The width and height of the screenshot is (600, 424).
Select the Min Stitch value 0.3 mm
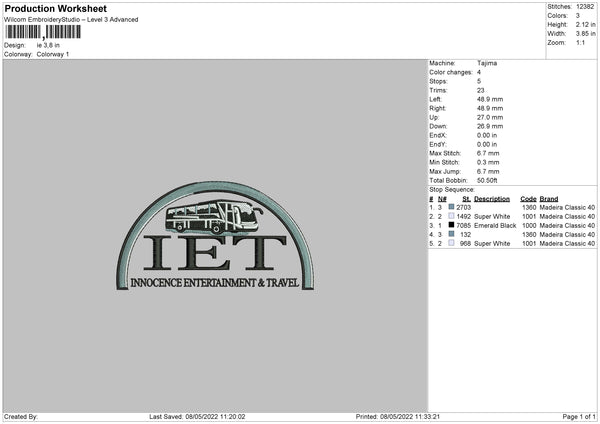coord(488,162)
